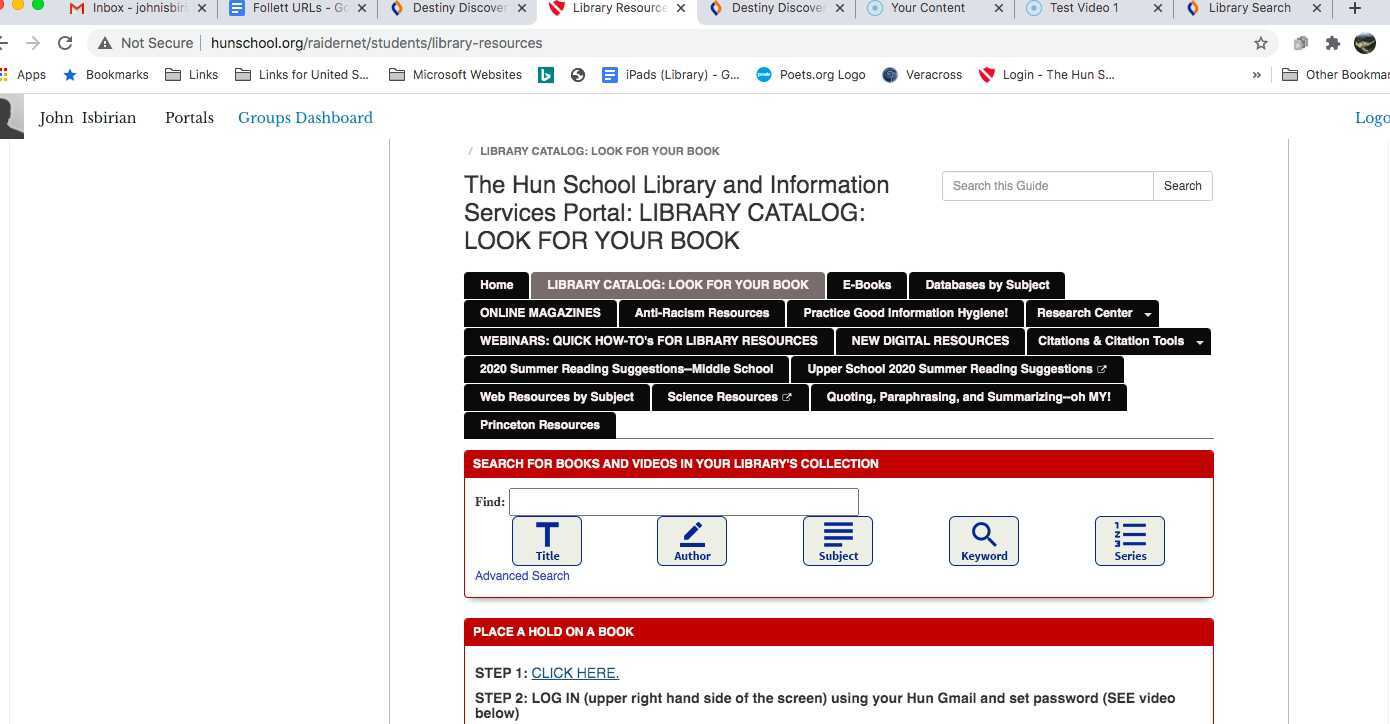
Task: Search by Keyword icon button
Action: [x=984, y=541]
